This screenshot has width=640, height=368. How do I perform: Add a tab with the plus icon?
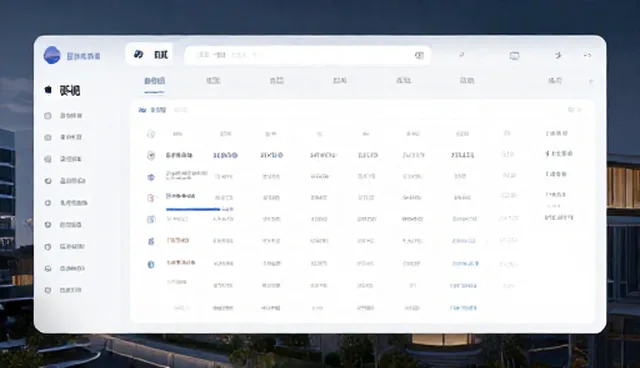tap(590, 81)
